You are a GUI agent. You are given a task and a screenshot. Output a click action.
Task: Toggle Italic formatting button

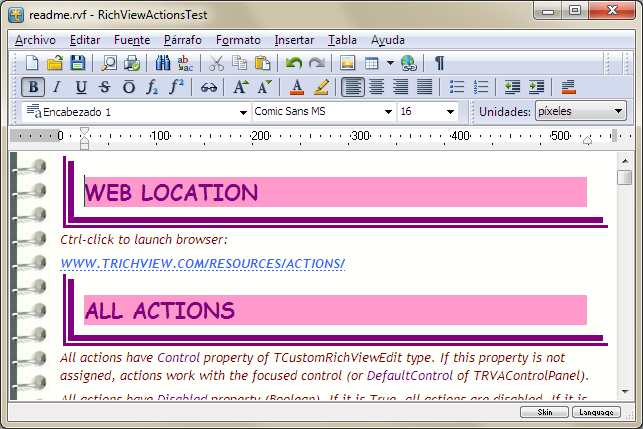57,87
